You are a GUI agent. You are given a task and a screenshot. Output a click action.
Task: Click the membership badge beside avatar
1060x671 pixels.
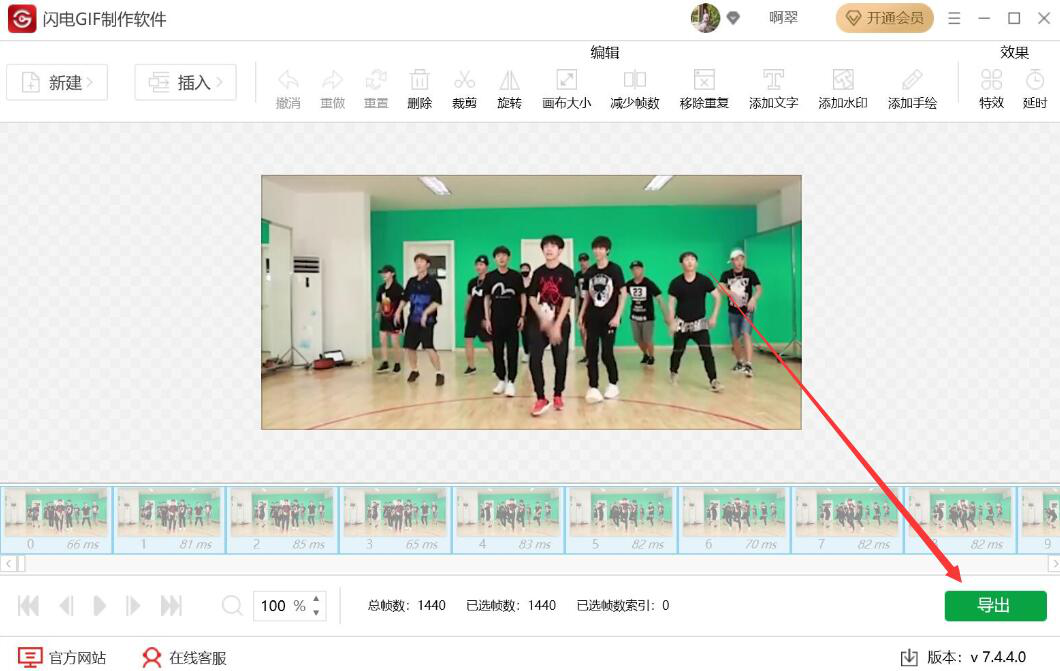[733, 18]
